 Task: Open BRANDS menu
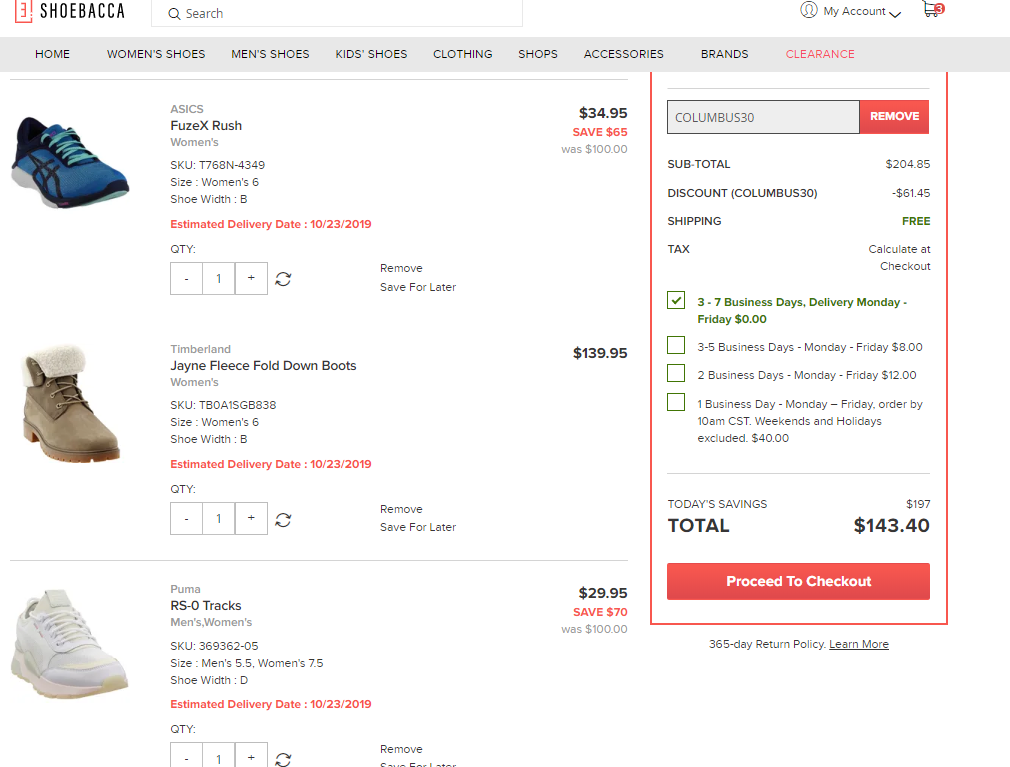pos(725,54)
